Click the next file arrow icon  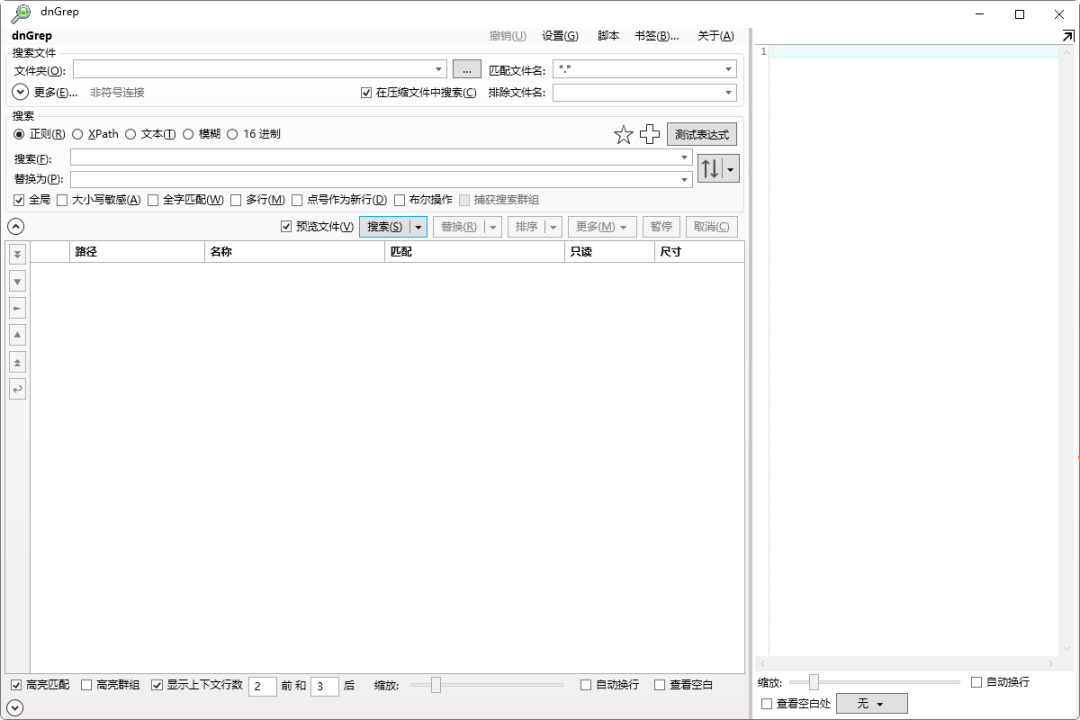[18, 308]
